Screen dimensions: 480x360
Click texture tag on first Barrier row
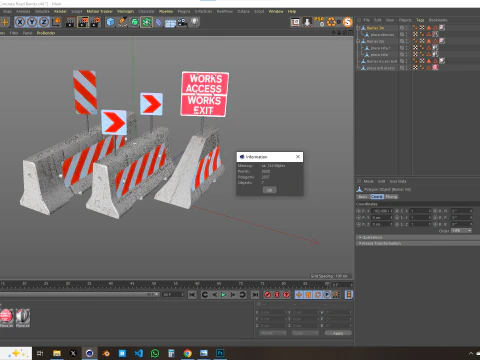tap(442, 28)
